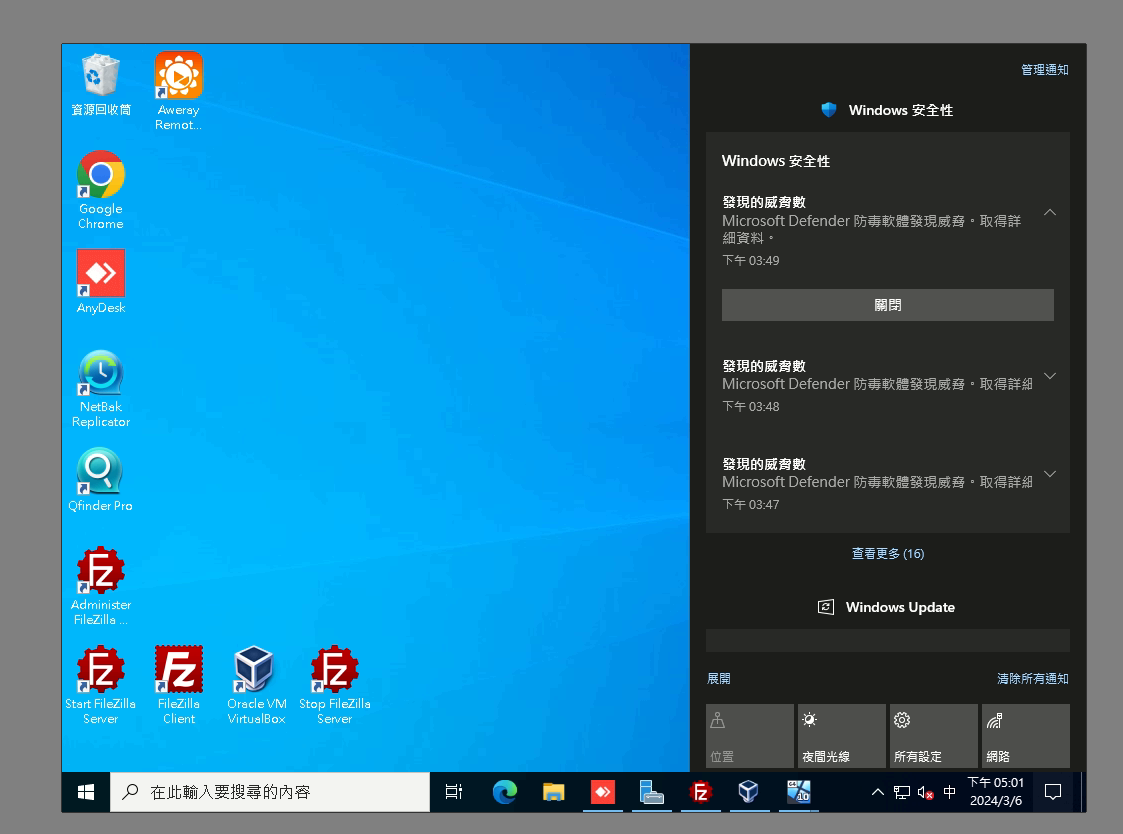Screen dimensions: 1123x834
Task: Open the Qfinder Pro desktop shortcut
Action: point(100,472)
